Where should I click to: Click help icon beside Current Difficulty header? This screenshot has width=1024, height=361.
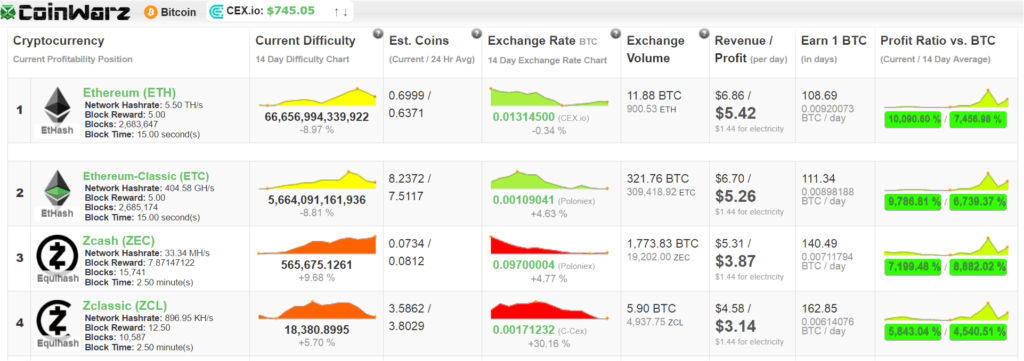coord(377,34)
